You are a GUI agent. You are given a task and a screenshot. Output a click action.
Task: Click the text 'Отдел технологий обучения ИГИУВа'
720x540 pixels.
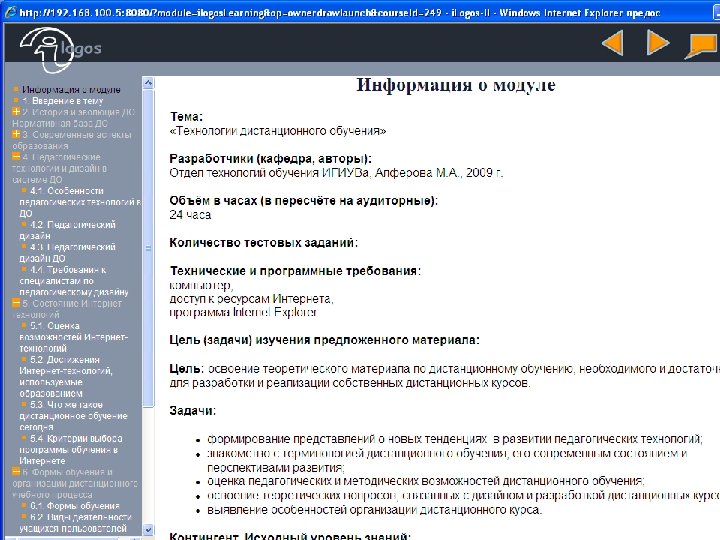(269, 173)
